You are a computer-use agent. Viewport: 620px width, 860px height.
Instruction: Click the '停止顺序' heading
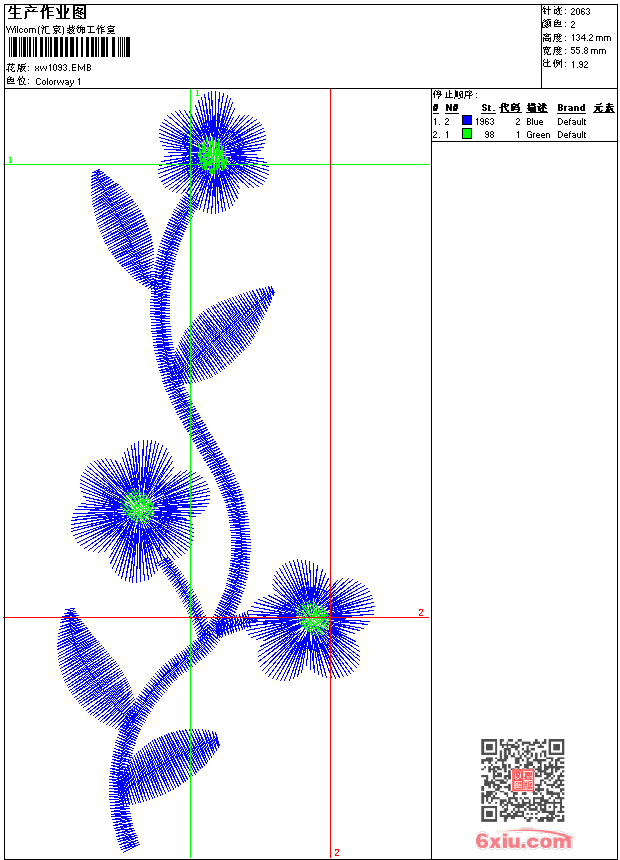coord(455,94)
